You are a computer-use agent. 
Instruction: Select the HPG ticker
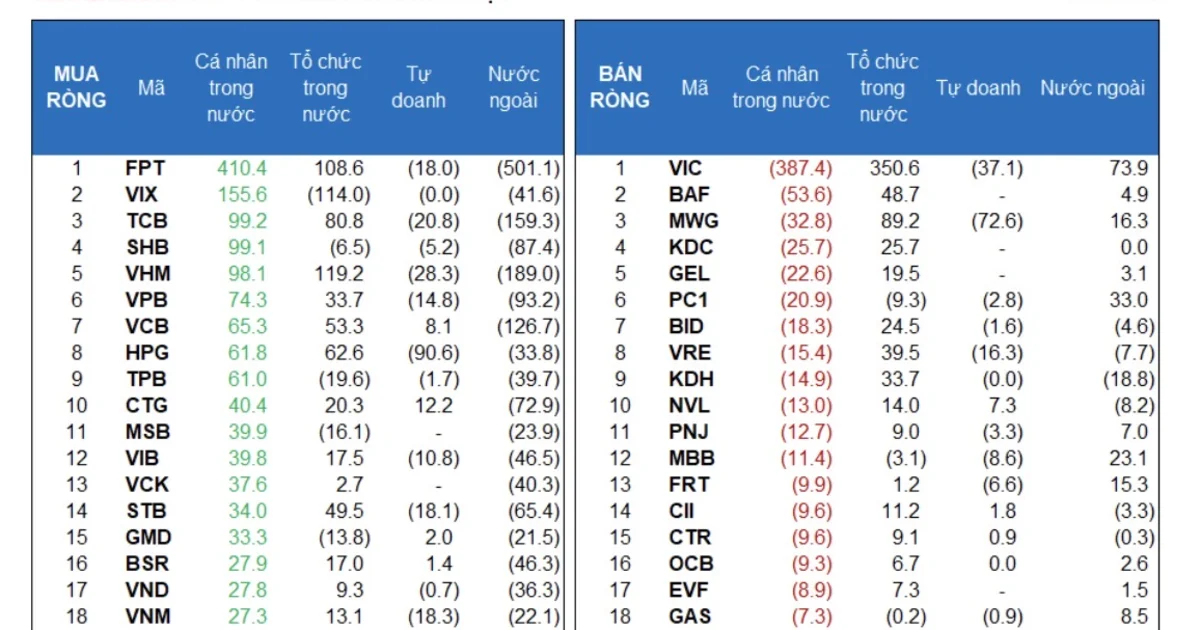147,352
